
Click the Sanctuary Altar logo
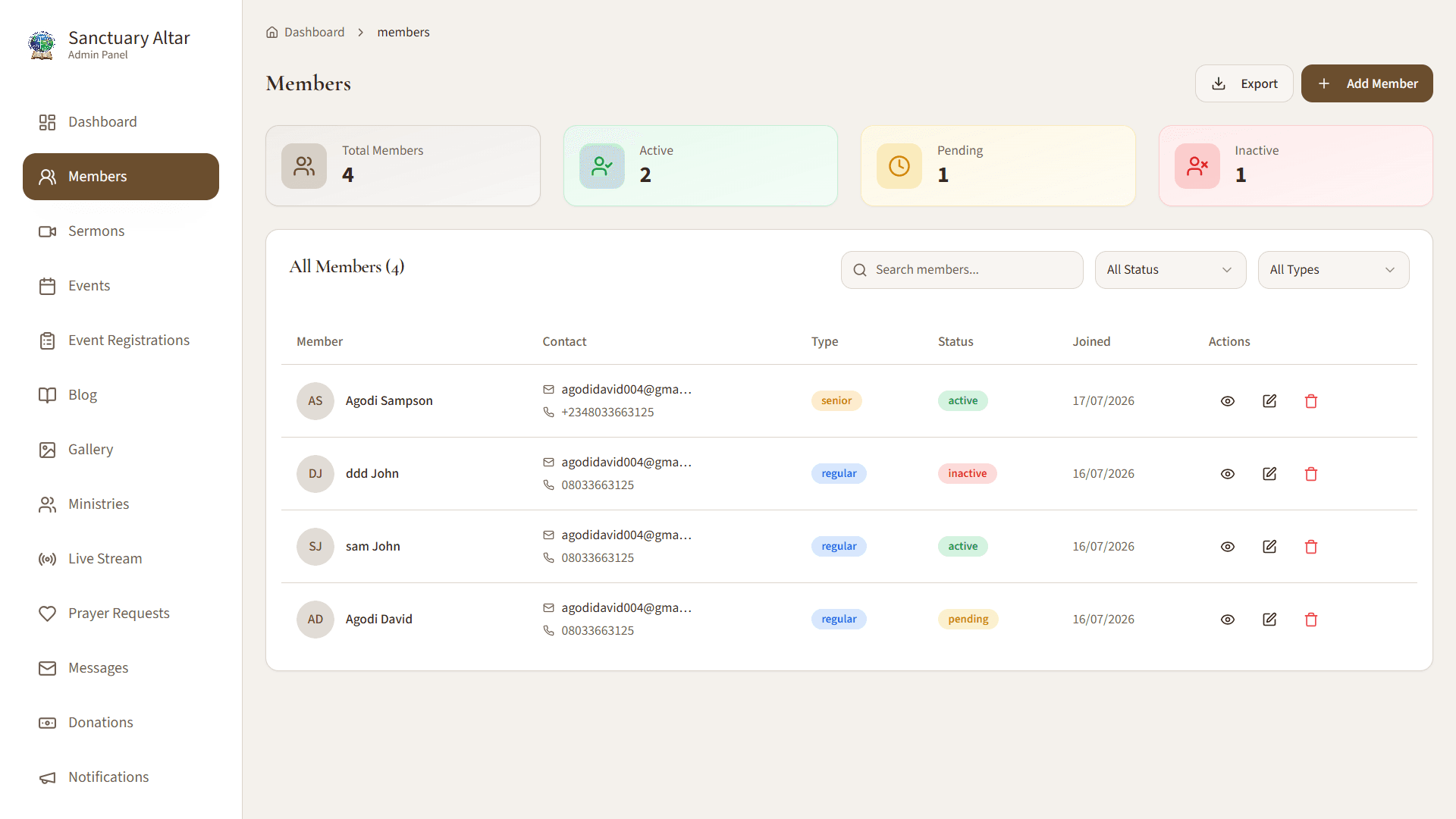(42, 45)
